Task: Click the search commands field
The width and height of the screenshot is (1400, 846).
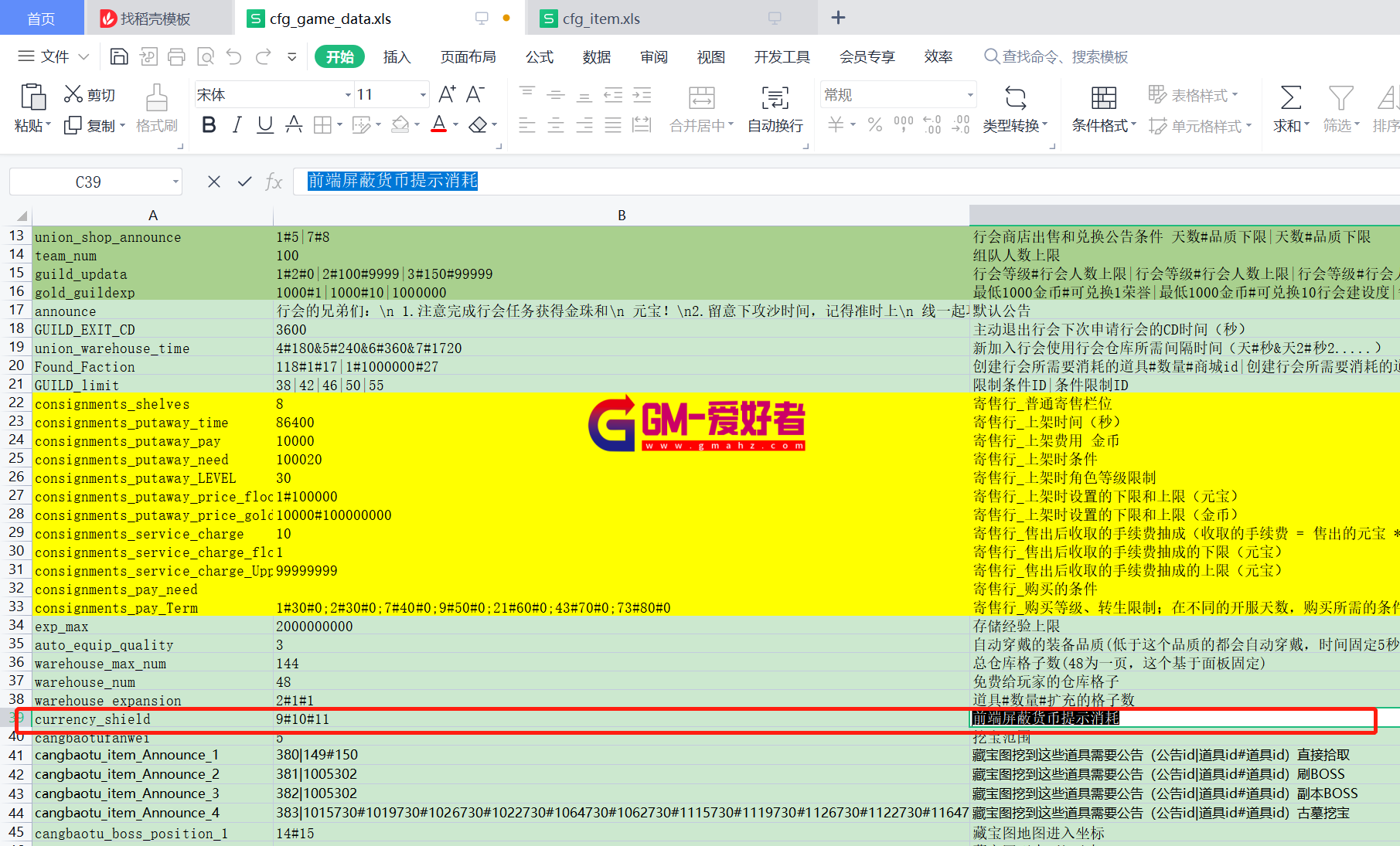Action: point(1055,56)
